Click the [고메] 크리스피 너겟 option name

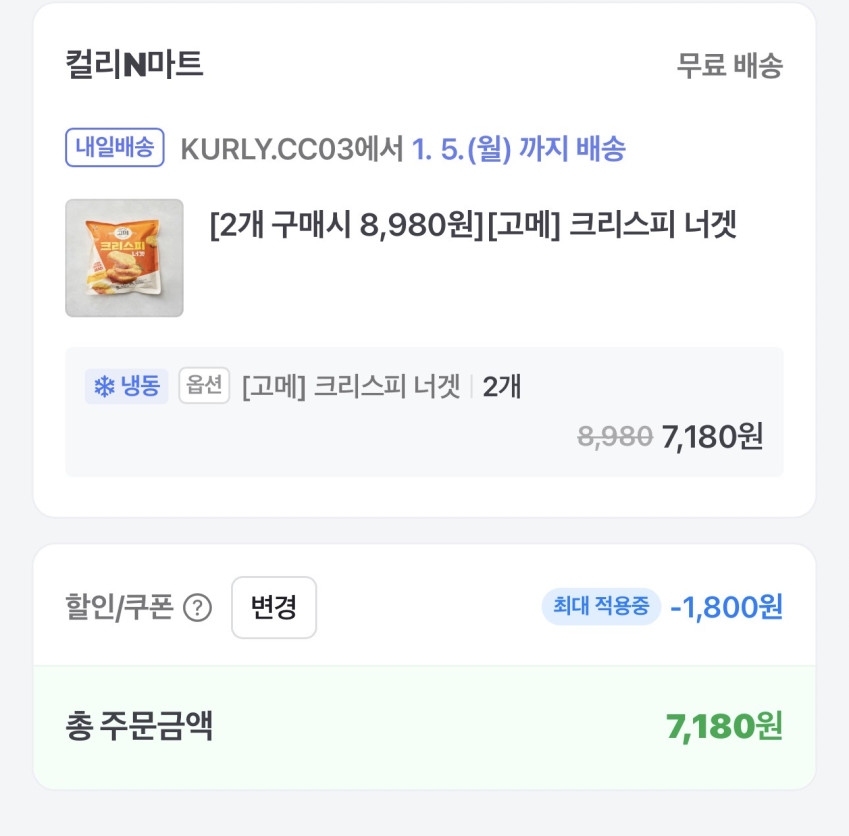(x=351, y=386)
